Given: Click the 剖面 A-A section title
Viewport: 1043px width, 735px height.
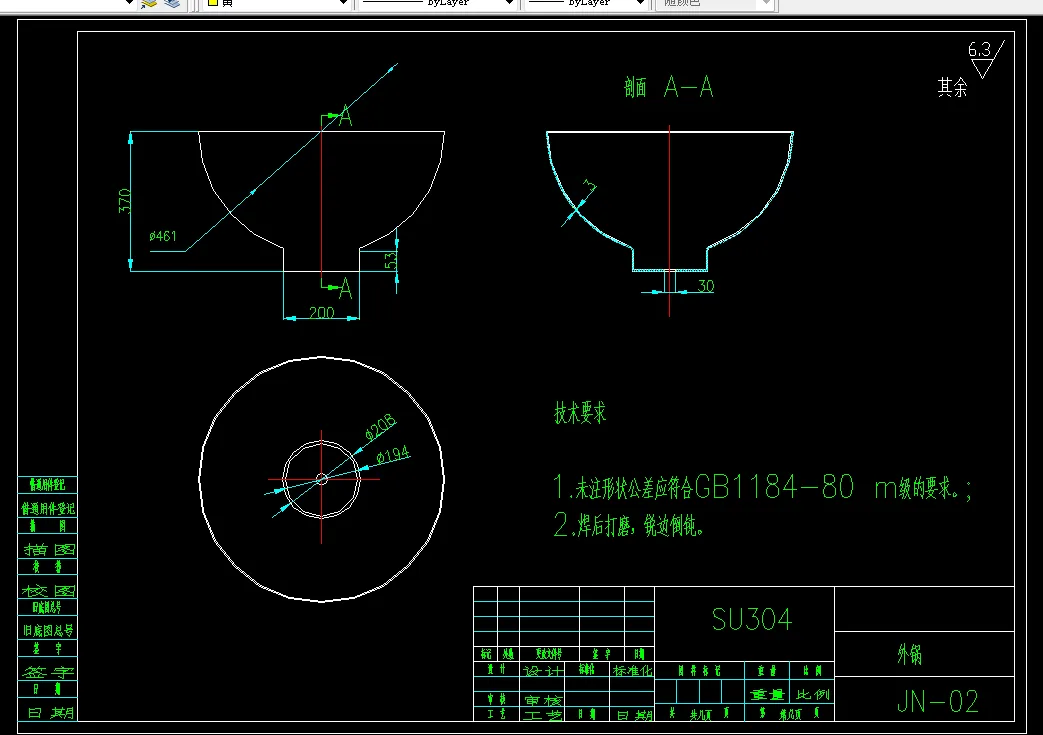Looking at the screenshot, I should (x=669, y=87).
